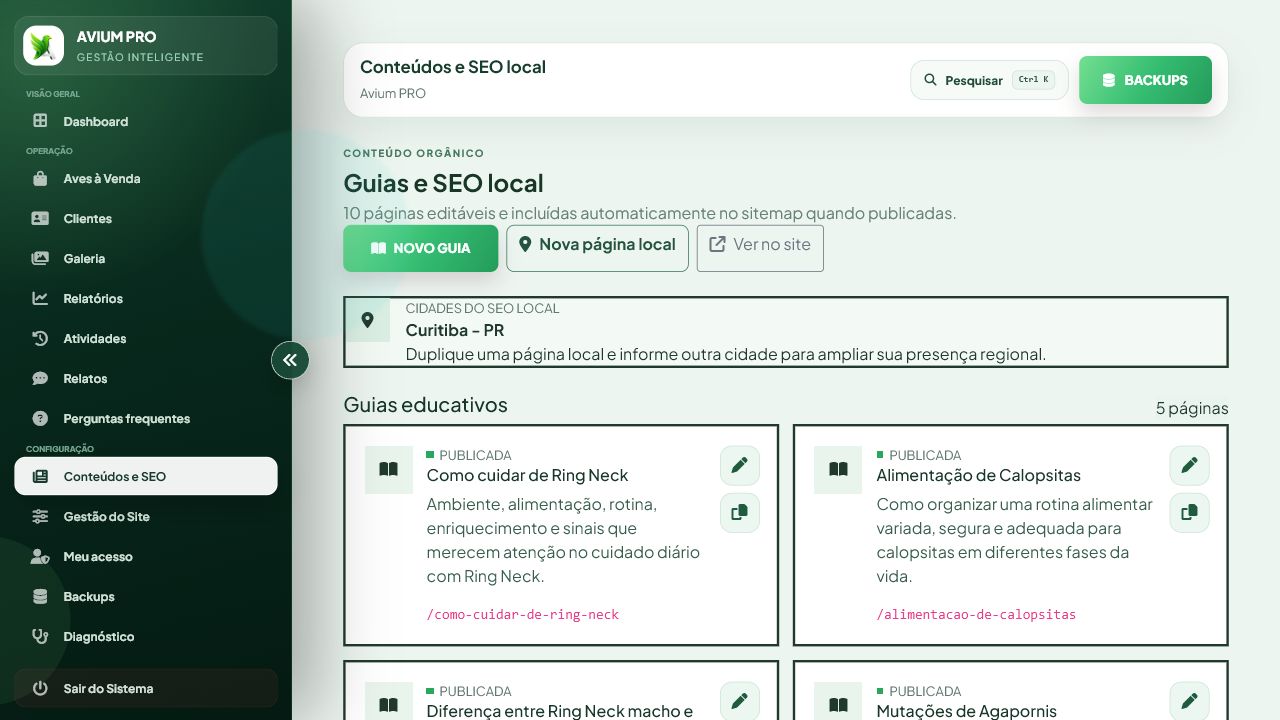Create a new guide with NOVO GUIA
The image size is (1280, 720).
tap(420, 248)
